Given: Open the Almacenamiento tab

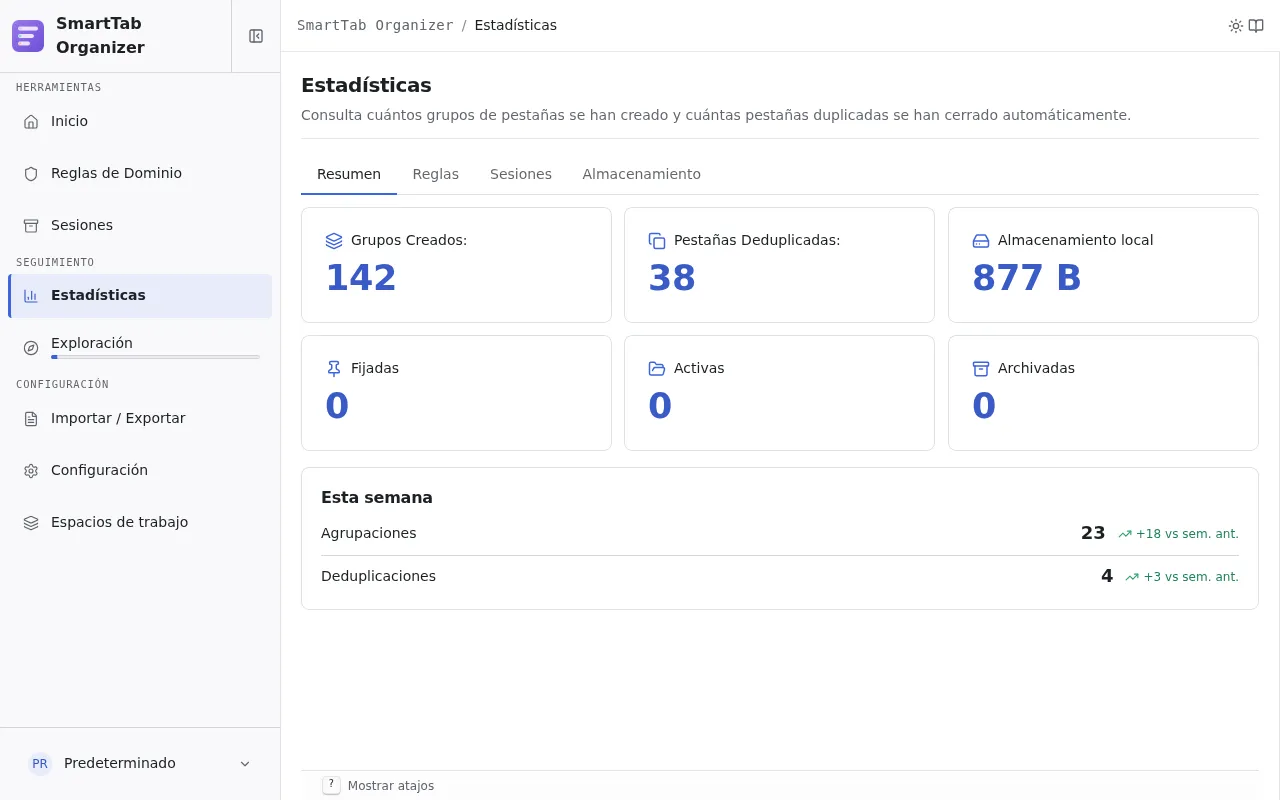Looking at the screenshot, I should 642,174.
